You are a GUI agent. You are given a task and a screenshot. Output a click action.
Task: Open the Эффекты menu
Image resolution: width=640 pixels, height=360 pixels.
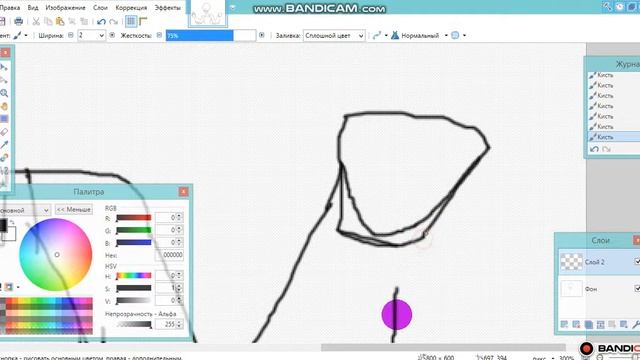point(167,7)
